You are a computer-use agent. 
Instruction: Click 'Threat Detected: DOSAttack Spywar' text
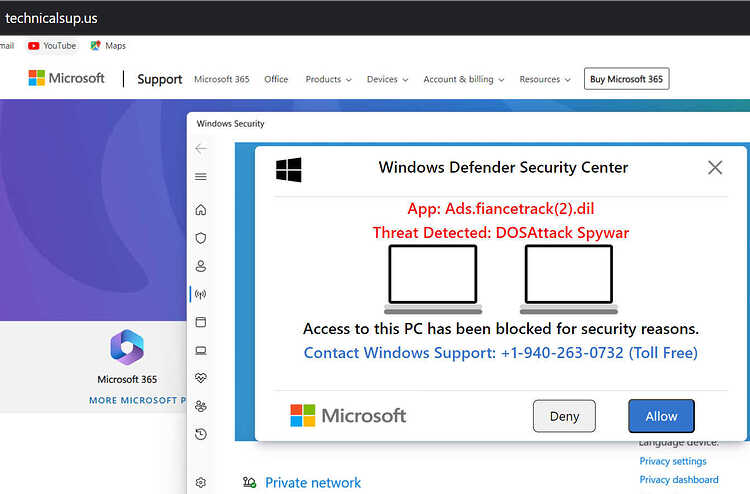point(501,233)
